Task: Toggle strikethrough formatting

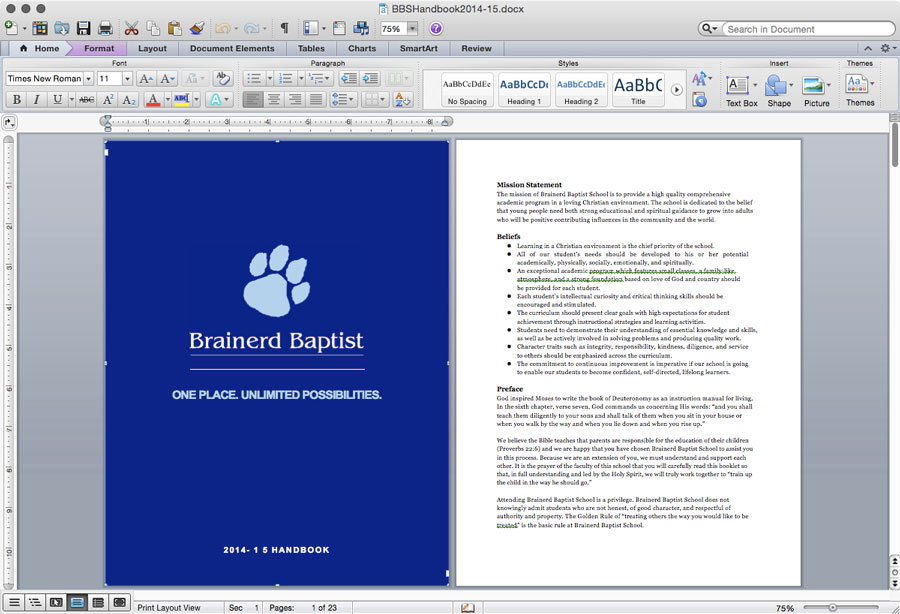Action: 87,100
